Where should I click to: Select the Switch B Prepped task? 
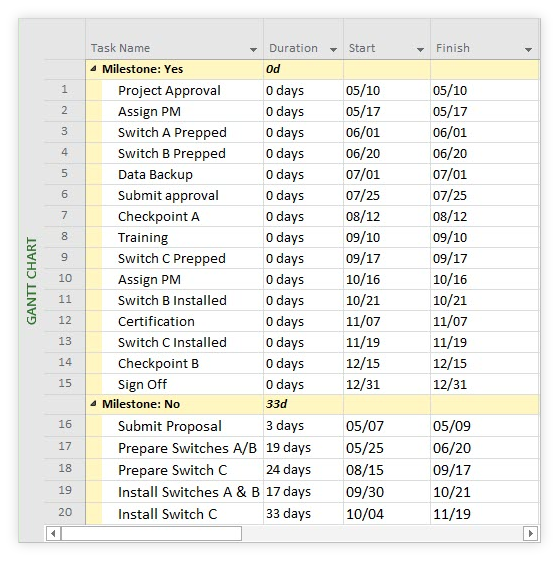pyautogui.click(x=172, y=153)
